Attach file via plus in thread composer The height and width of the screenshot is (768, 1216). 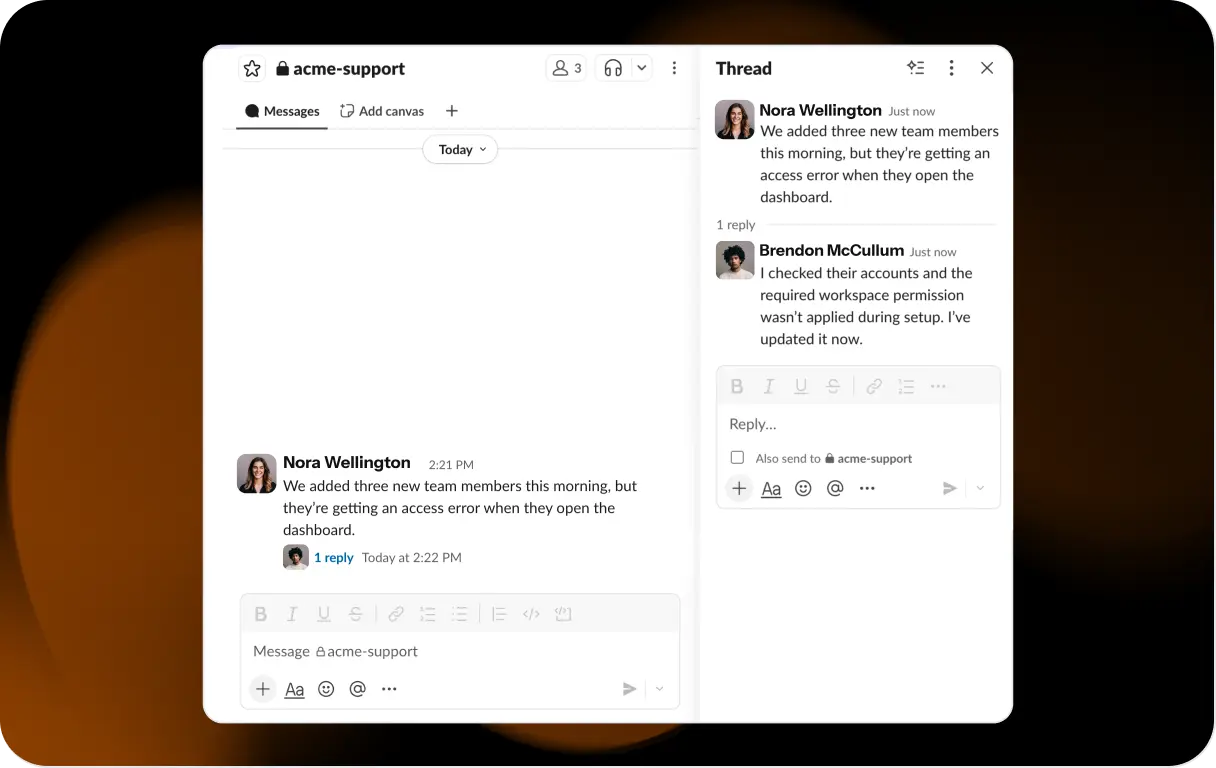739,488
